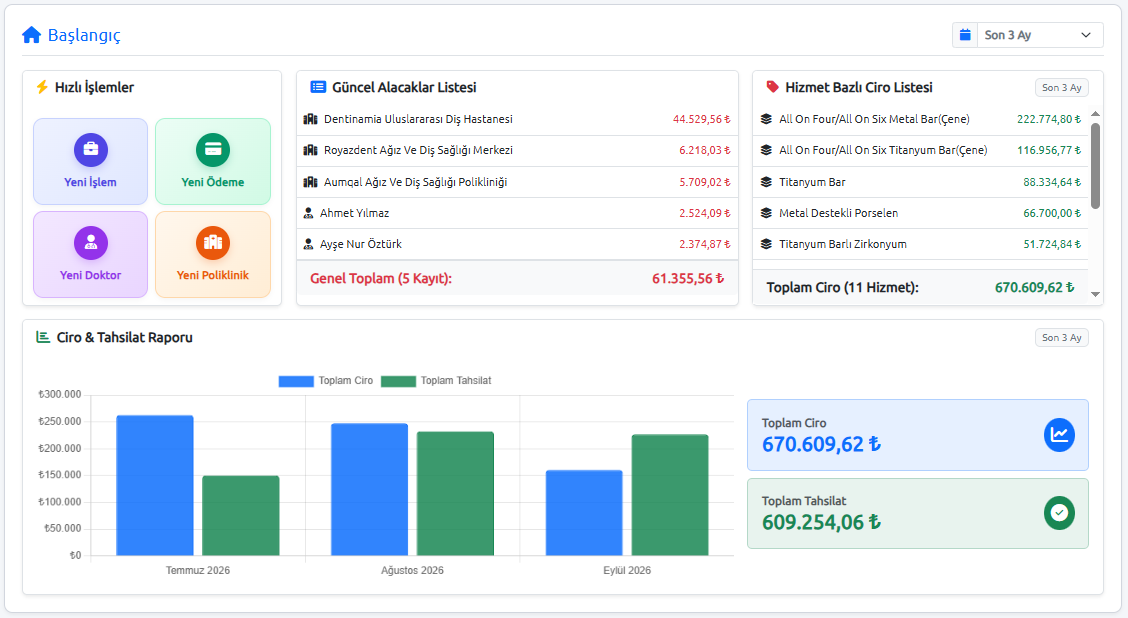Click the person icon next to Ayşe Nur Öztürk
Viewport: 1128px width, 618px height.
tap(309, 245)
